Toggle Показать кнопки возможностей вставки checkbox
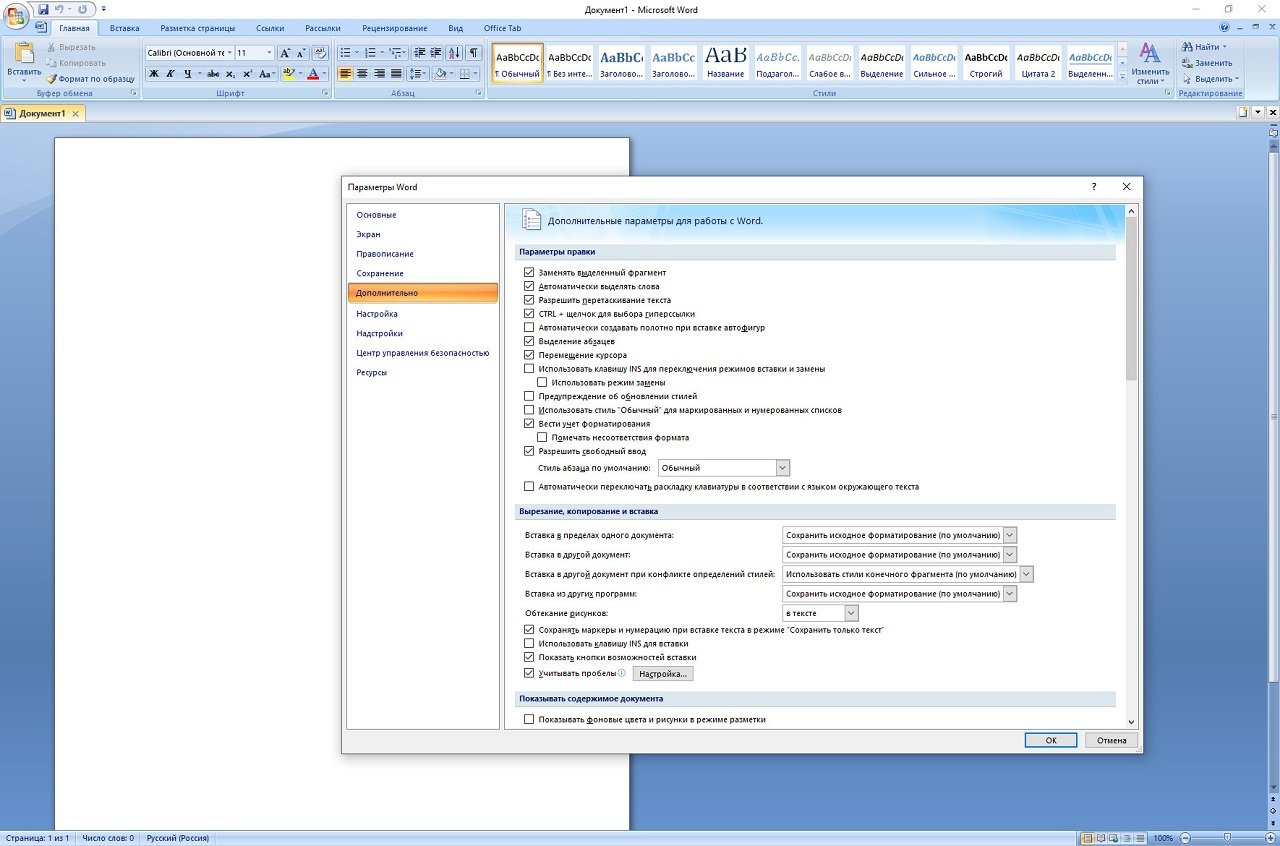Image resolution: width=1280 pixels, height=846 pixels. 529,657
